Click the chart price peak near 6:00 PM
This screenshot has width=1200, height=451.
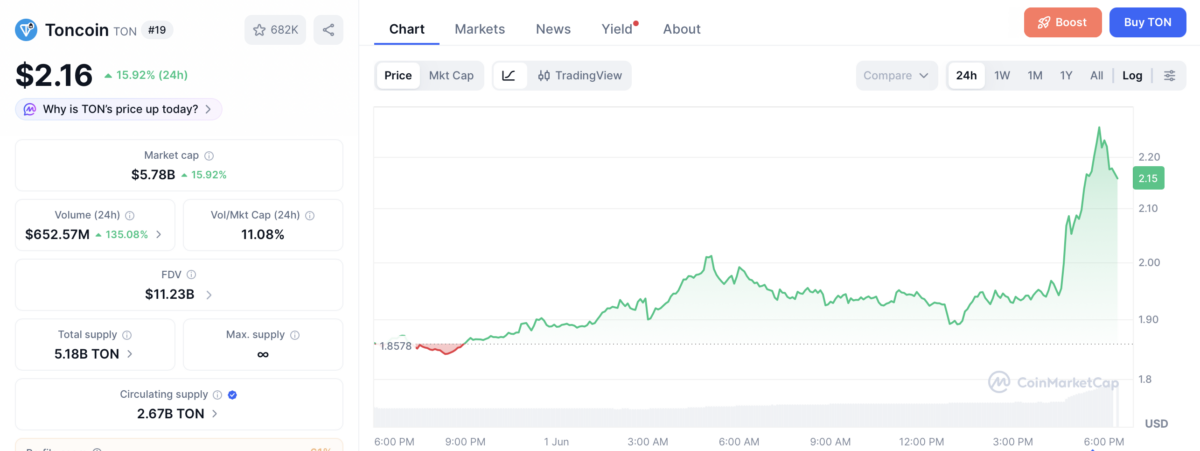(x=1099, y=129)
